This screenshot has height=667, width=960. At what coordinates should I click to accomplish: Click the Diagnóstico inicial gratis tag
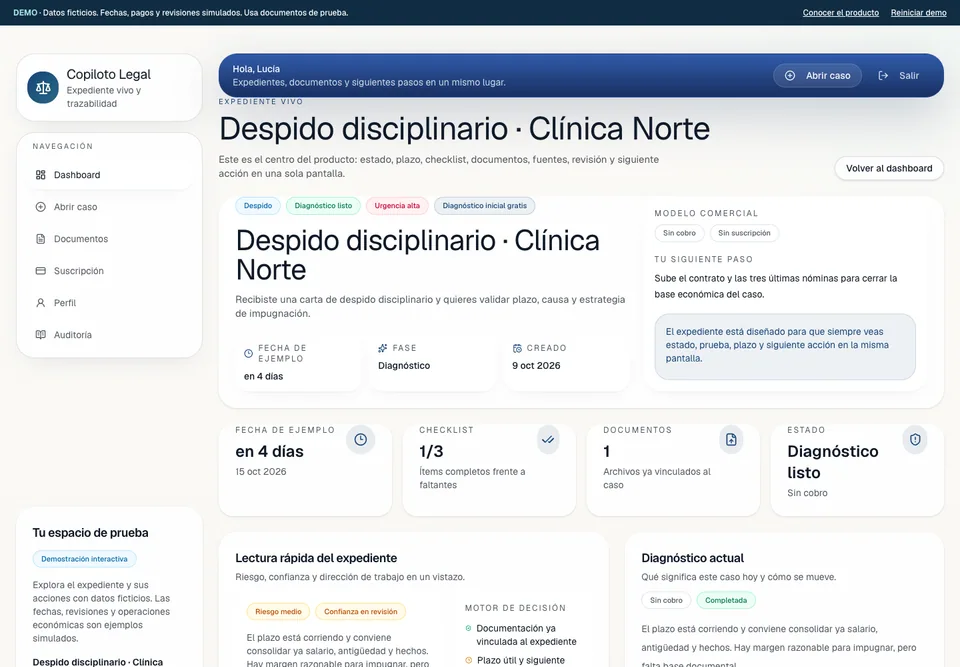pyautogui.click(x=484, y=206)
